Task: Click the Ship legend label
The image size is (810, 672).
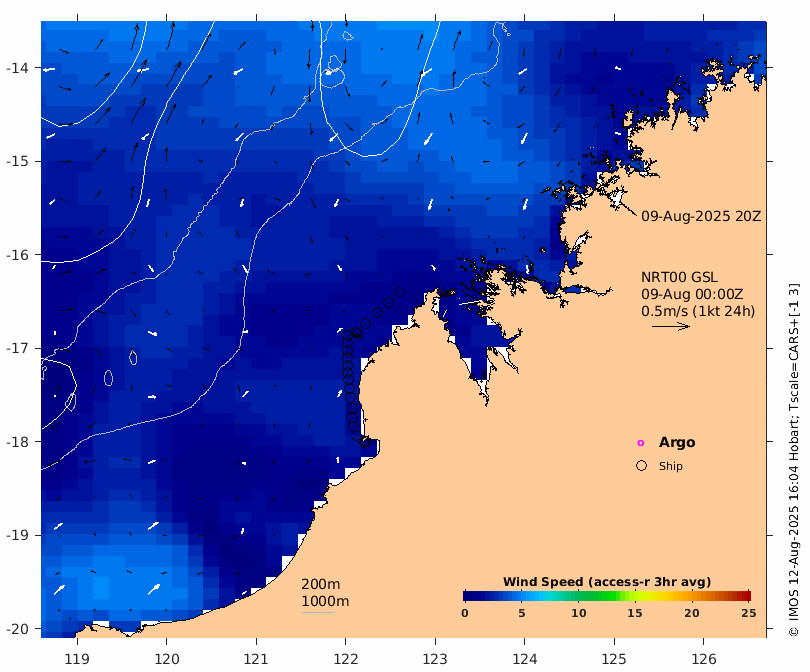Action: [671, 466]
